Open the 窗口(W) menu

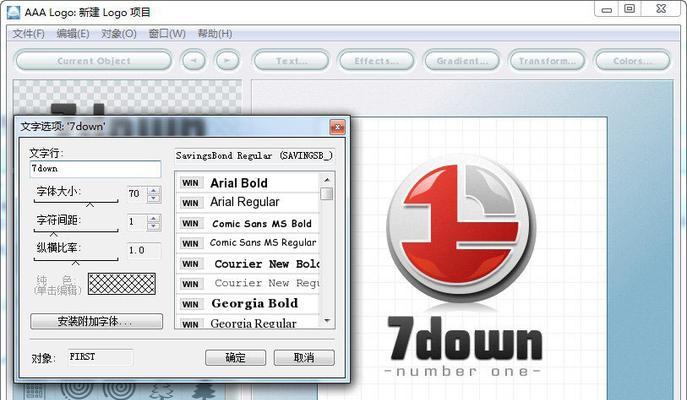(167, 34)
